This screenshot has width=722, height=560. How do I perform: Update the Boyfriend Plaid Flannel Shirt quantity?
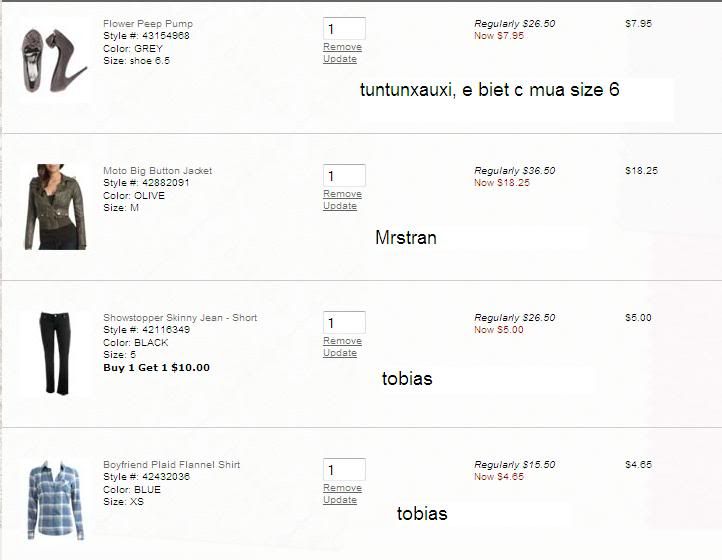[x=340, y=500]
